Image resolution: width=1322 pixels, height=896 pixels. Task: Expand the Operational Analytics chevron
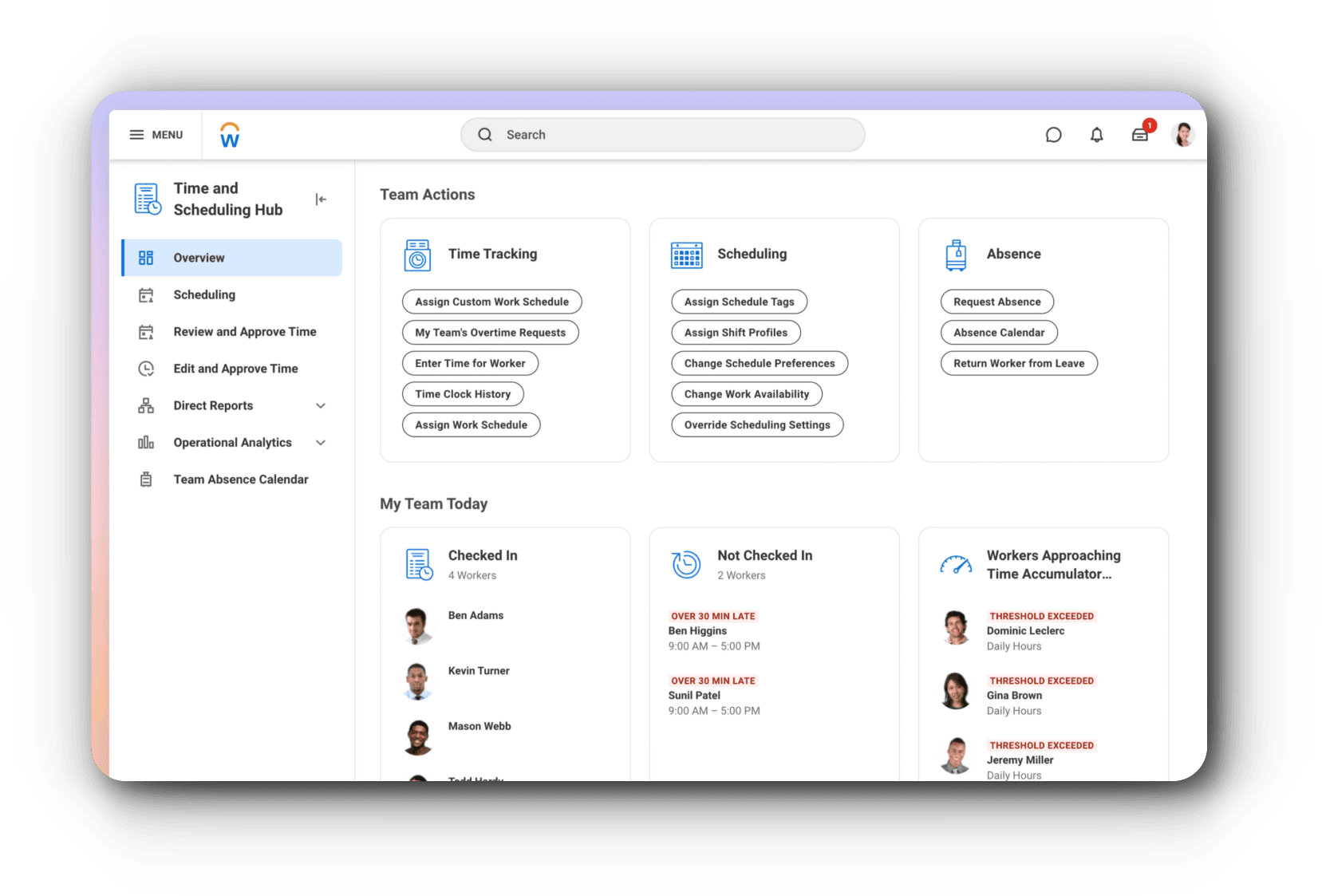321,443
